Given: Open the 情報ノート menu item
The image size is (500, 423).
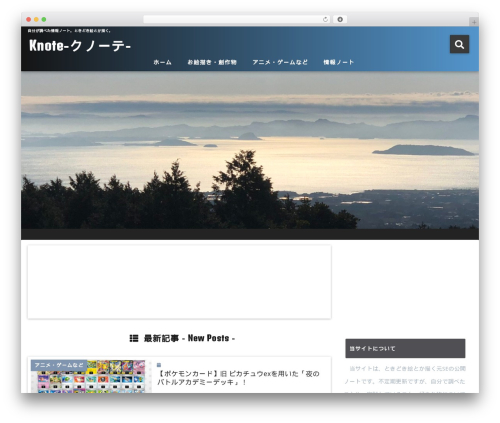Looking at the screenshot, I should pyautogui.click(x=338, y=62).
